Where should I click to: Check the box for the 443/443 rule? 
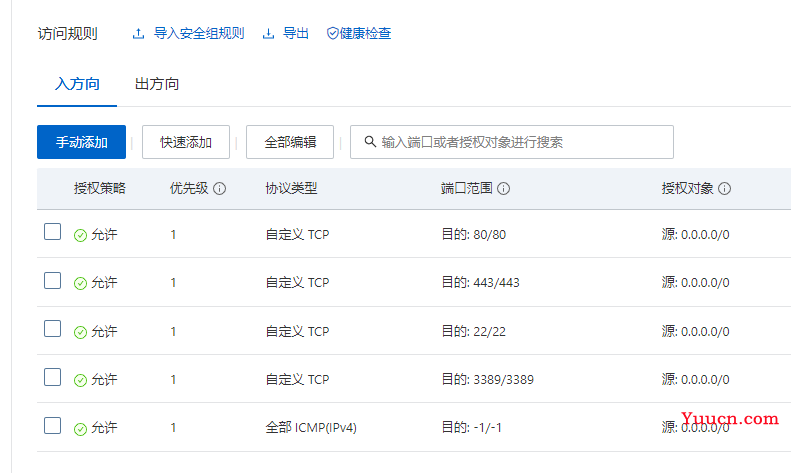[52, 280]
